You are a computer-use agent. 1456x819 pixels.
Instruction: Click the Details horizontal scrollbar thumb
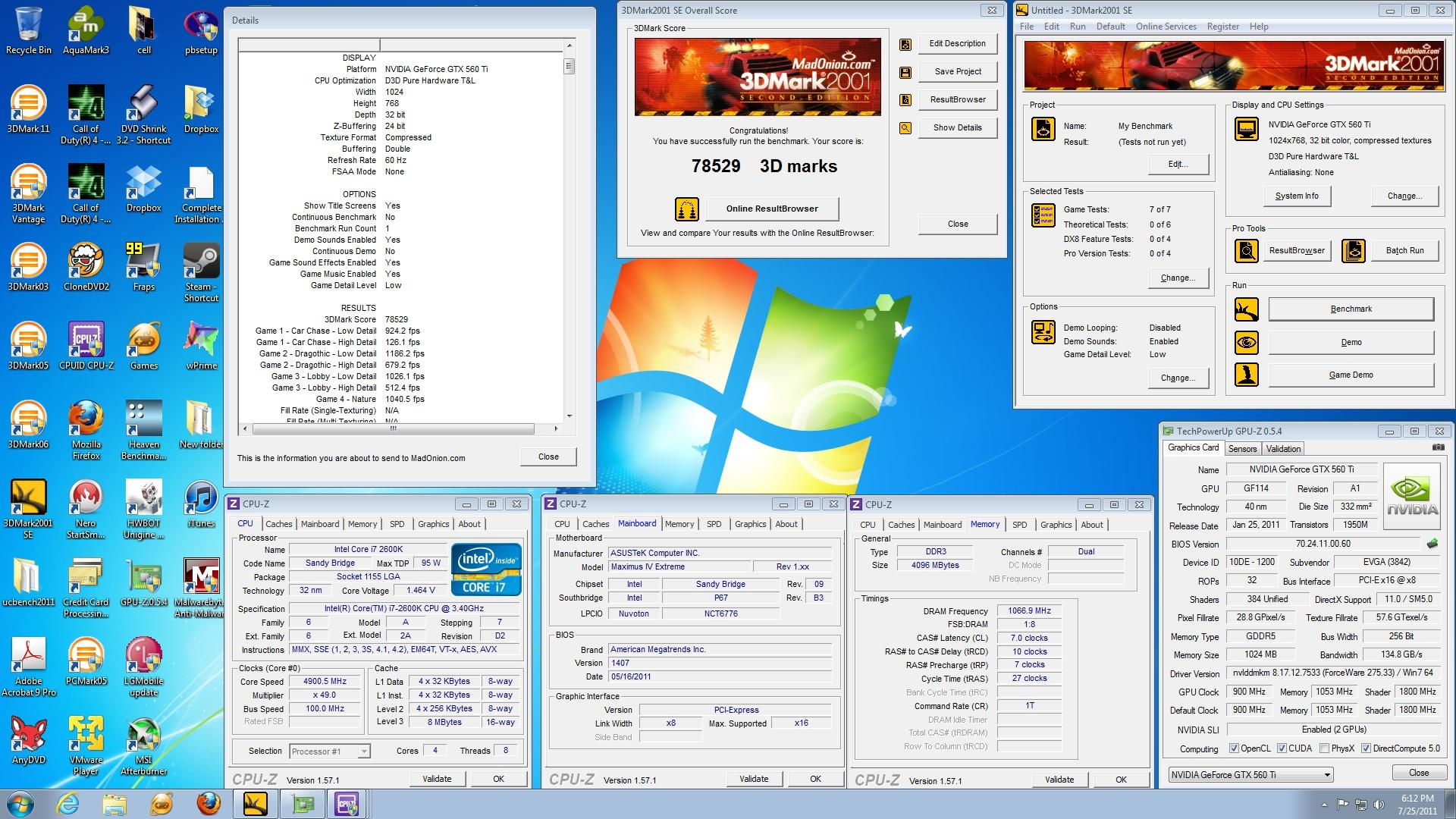(393, 428)
